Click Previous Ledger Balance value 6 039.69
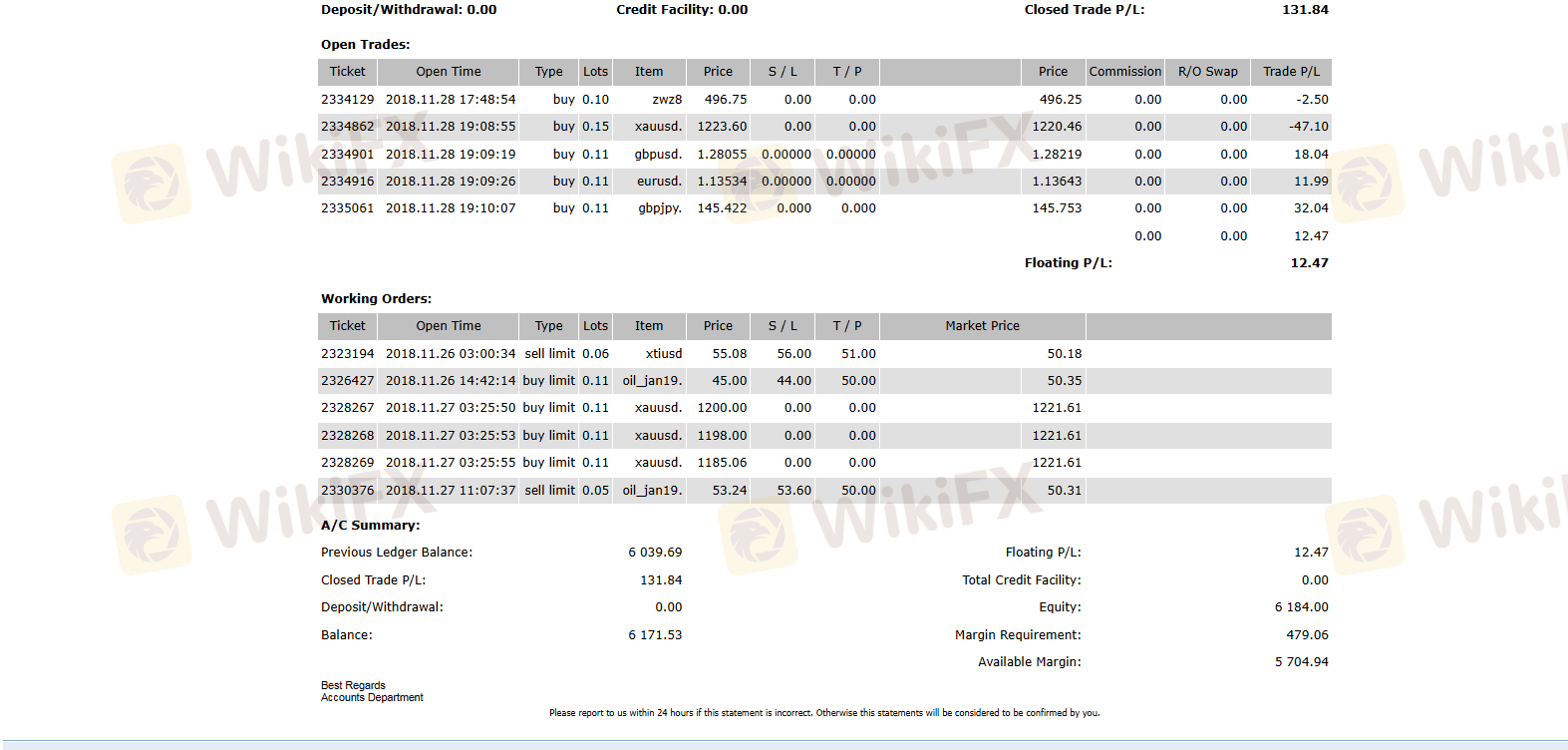1568x750 pixels. (655, 553)
